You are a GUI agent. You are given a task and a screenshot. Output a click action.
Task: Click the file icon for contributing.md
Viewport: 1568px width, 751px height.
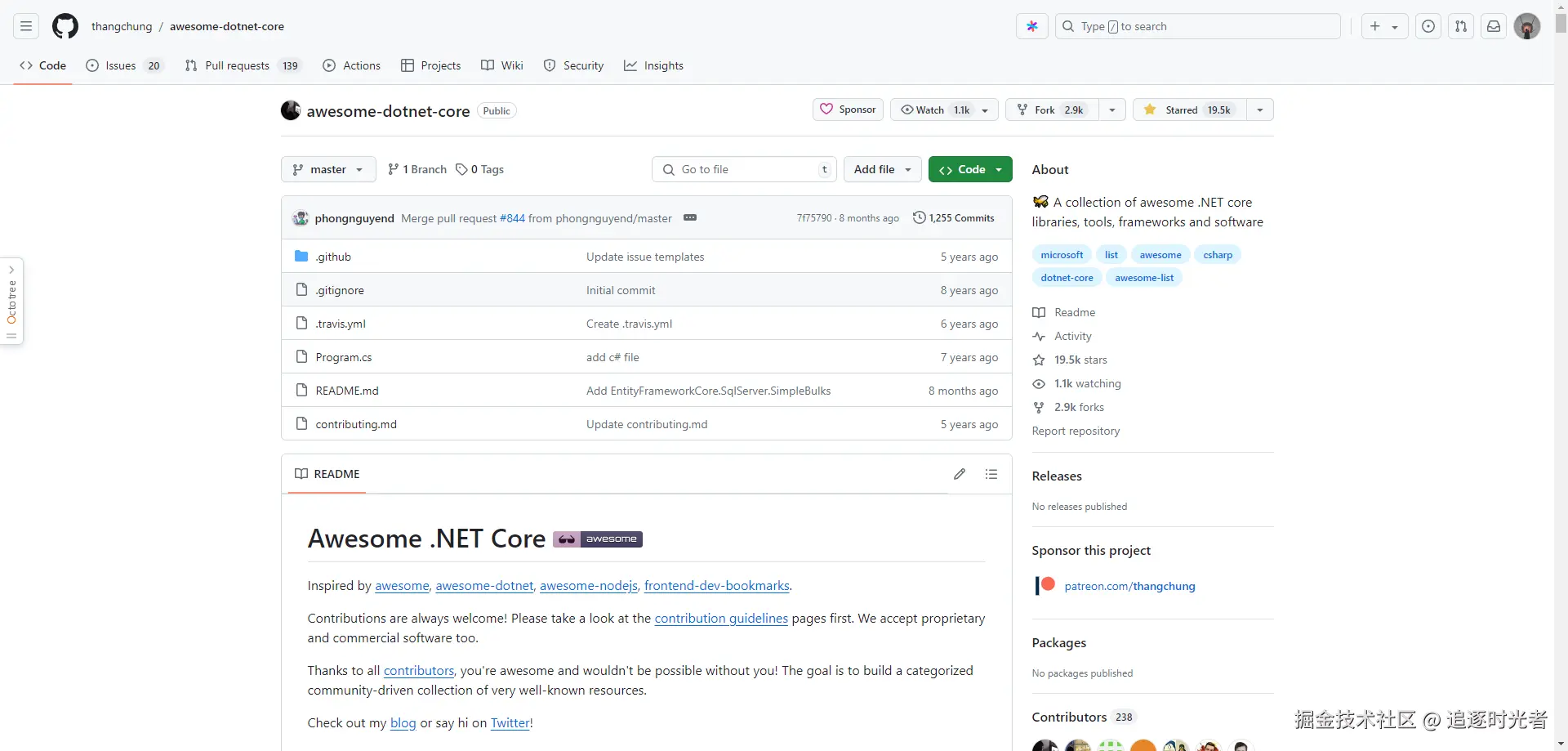tap(301, 424)
